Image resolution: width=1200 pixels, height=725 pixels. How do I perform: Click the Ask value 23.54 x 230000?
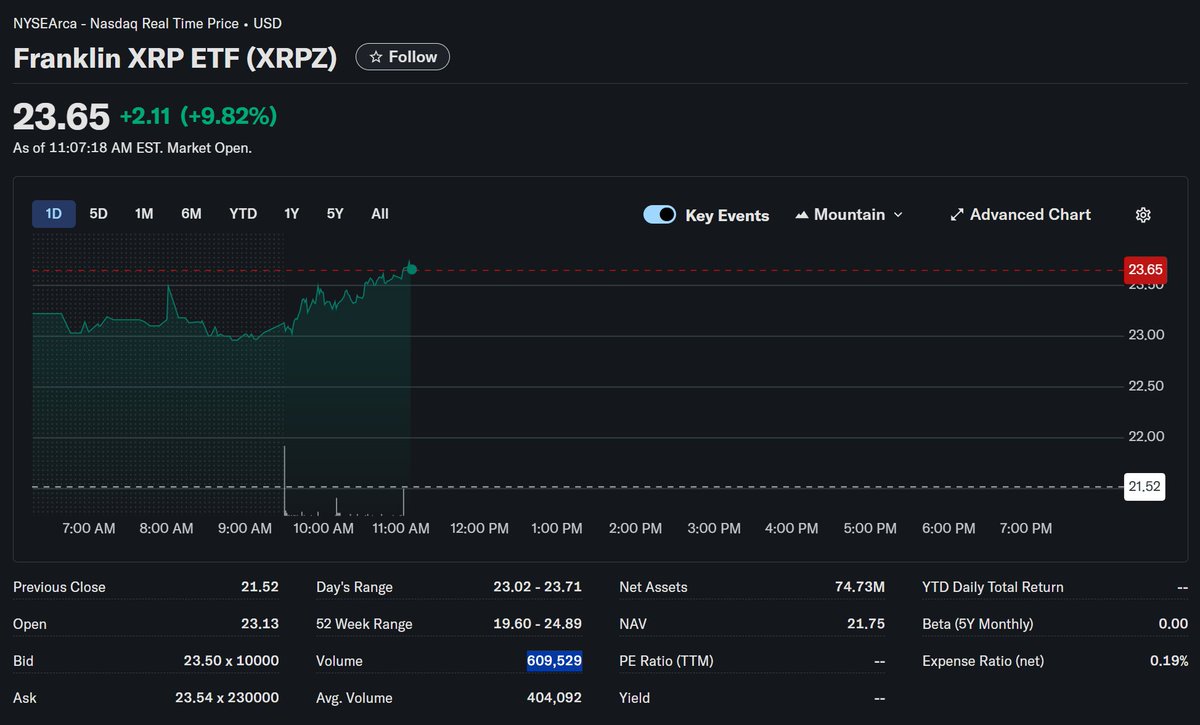(227, 698)
